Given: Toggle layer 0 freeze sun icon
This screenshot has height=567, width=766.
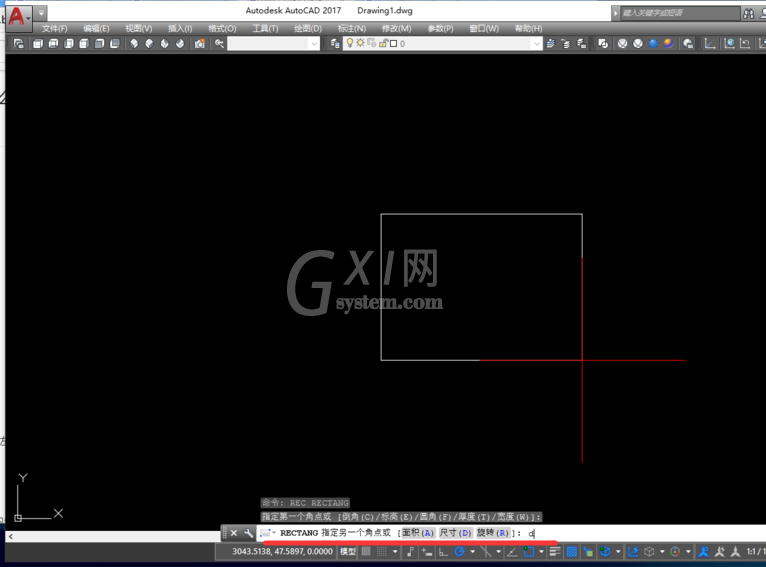Looking at the screenshot, I should 361,43.
